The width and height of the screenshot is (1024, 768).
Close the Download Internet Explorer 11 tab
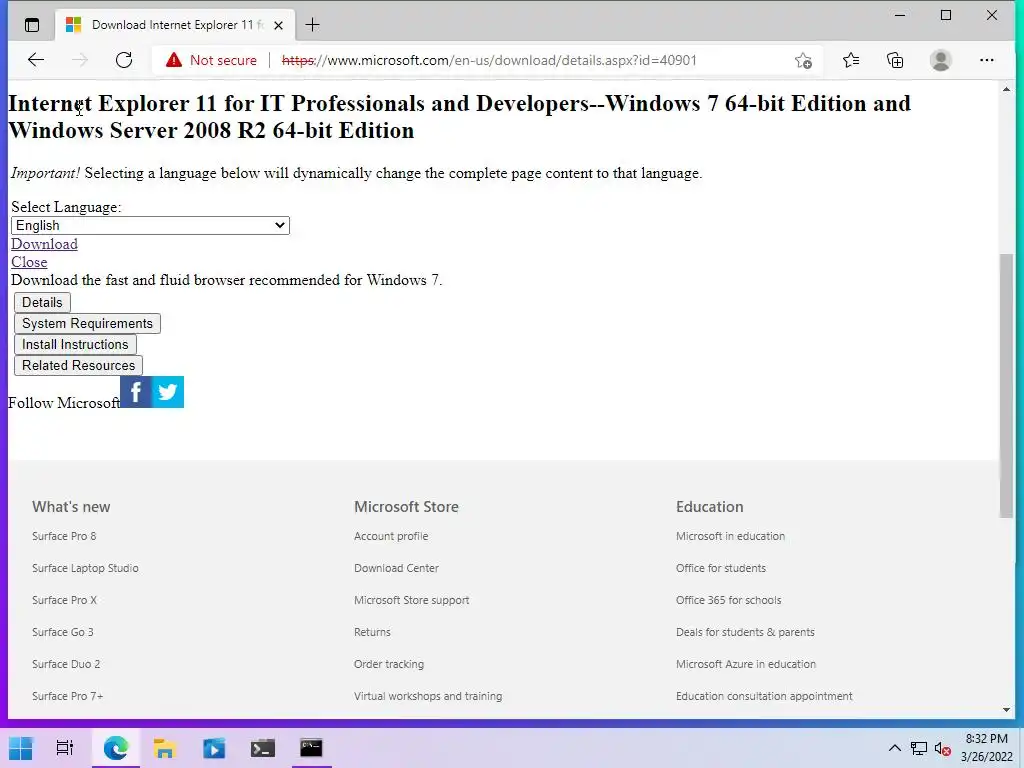278,25
